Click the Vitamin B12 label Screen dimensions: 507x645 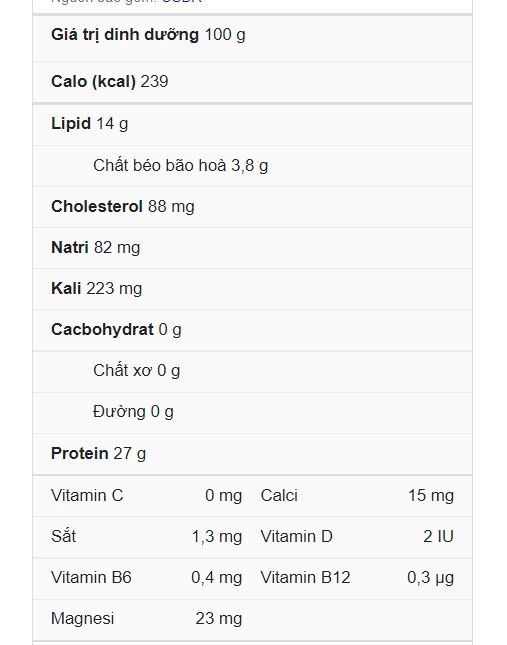click(306, 578)
